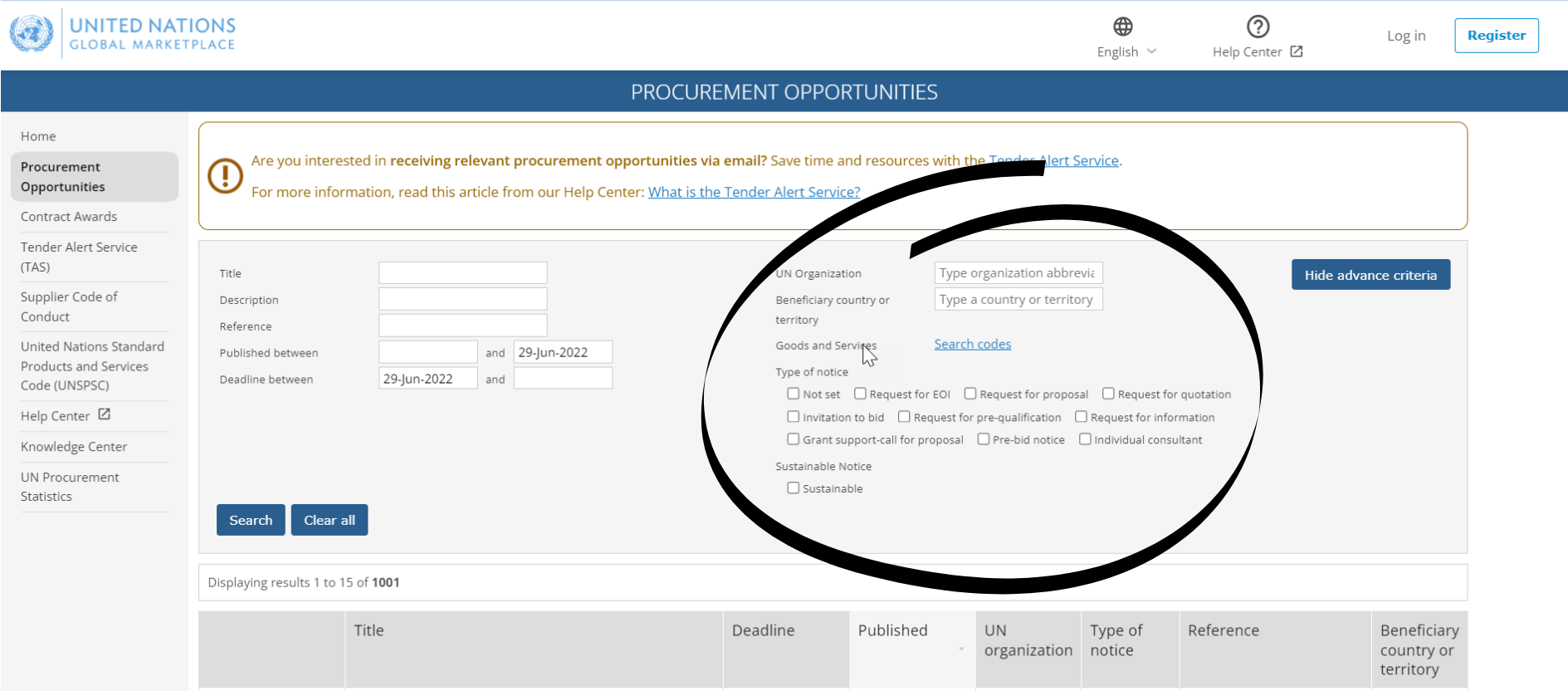Open Help Center in the sidebar
Viewport: 1568px width, 691px height.
[55, 416]
